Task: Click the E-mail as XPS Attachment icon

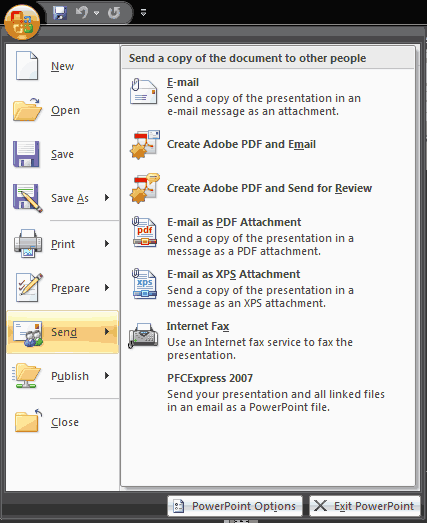Action: (144, 284)
